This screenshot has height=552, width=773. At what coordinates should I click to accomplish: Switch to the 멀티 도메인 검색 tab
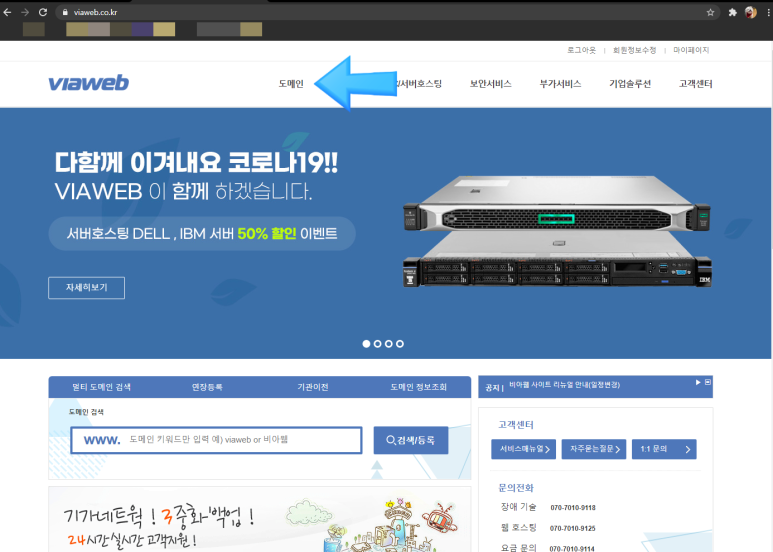102,387
